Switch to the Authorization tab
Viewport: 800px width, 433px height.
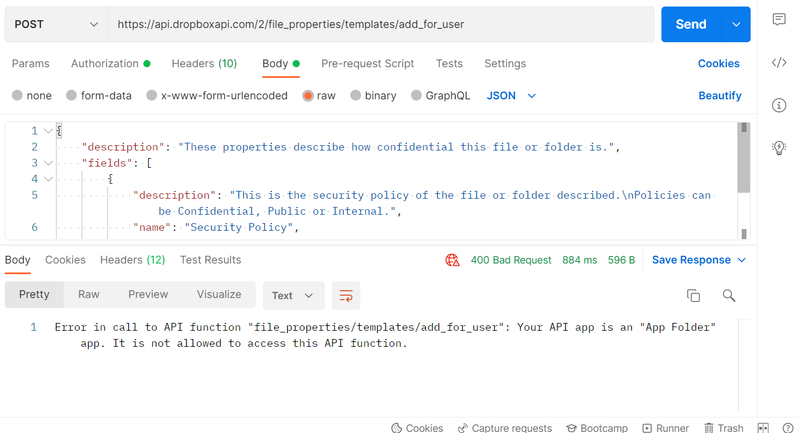pos(110,63)
